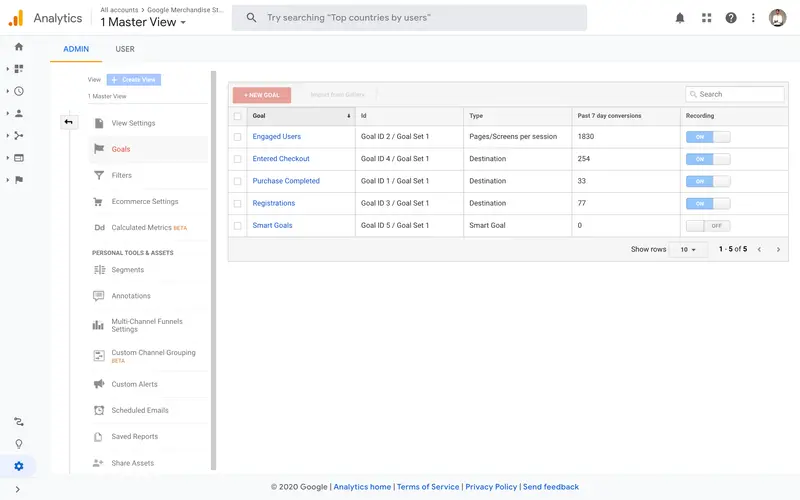Expand the Conversions section arrow
800x500 pixels.
pyautogui.click(x=7, y=180)
